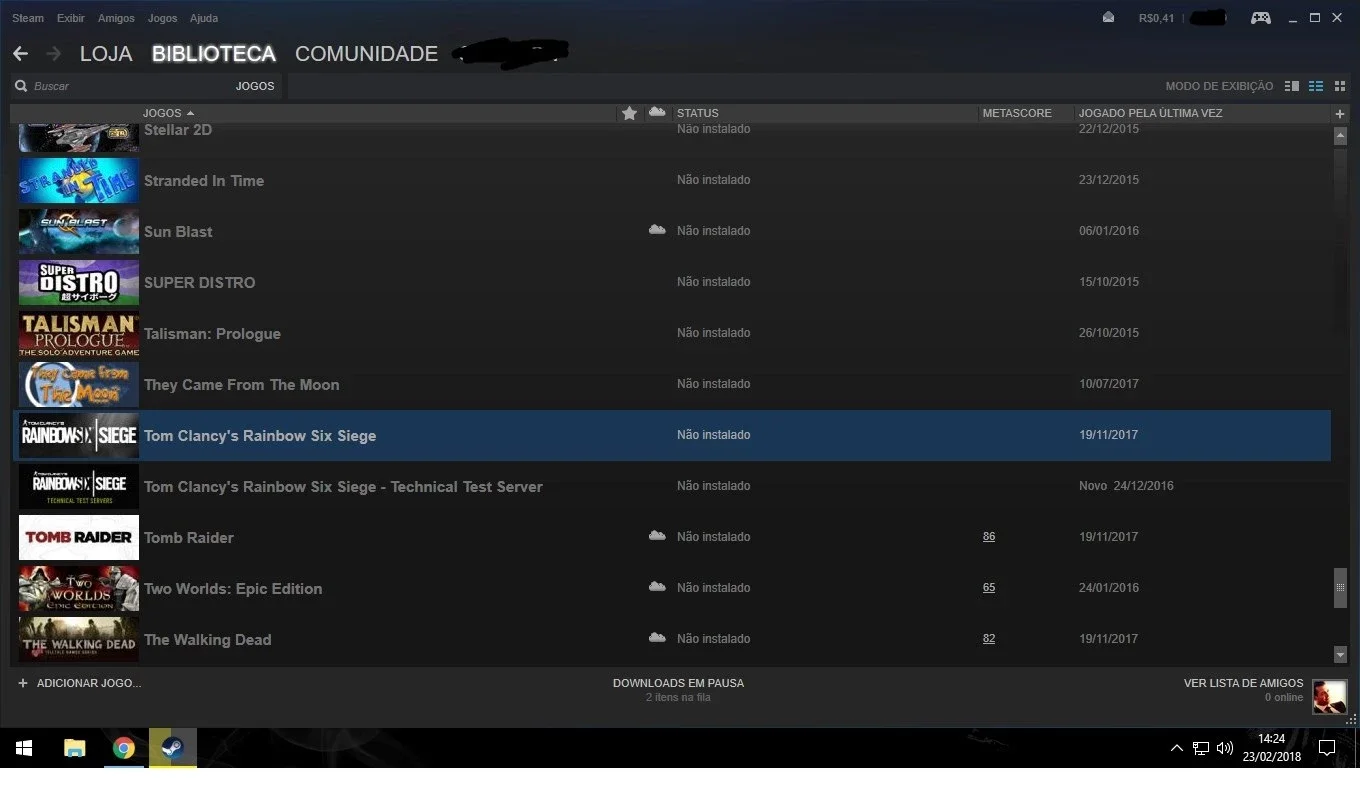Select They Came From The Moon row
Viewport: 1360px width, 793px height.
pos(672,384)
